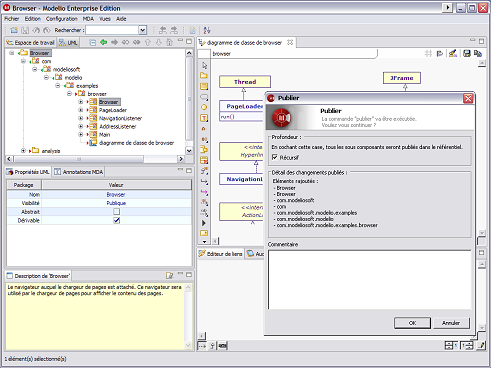Click the alphabetical A-Z sort icon in toolbar
The image size is (491, 368).
[x=207, y=30]
